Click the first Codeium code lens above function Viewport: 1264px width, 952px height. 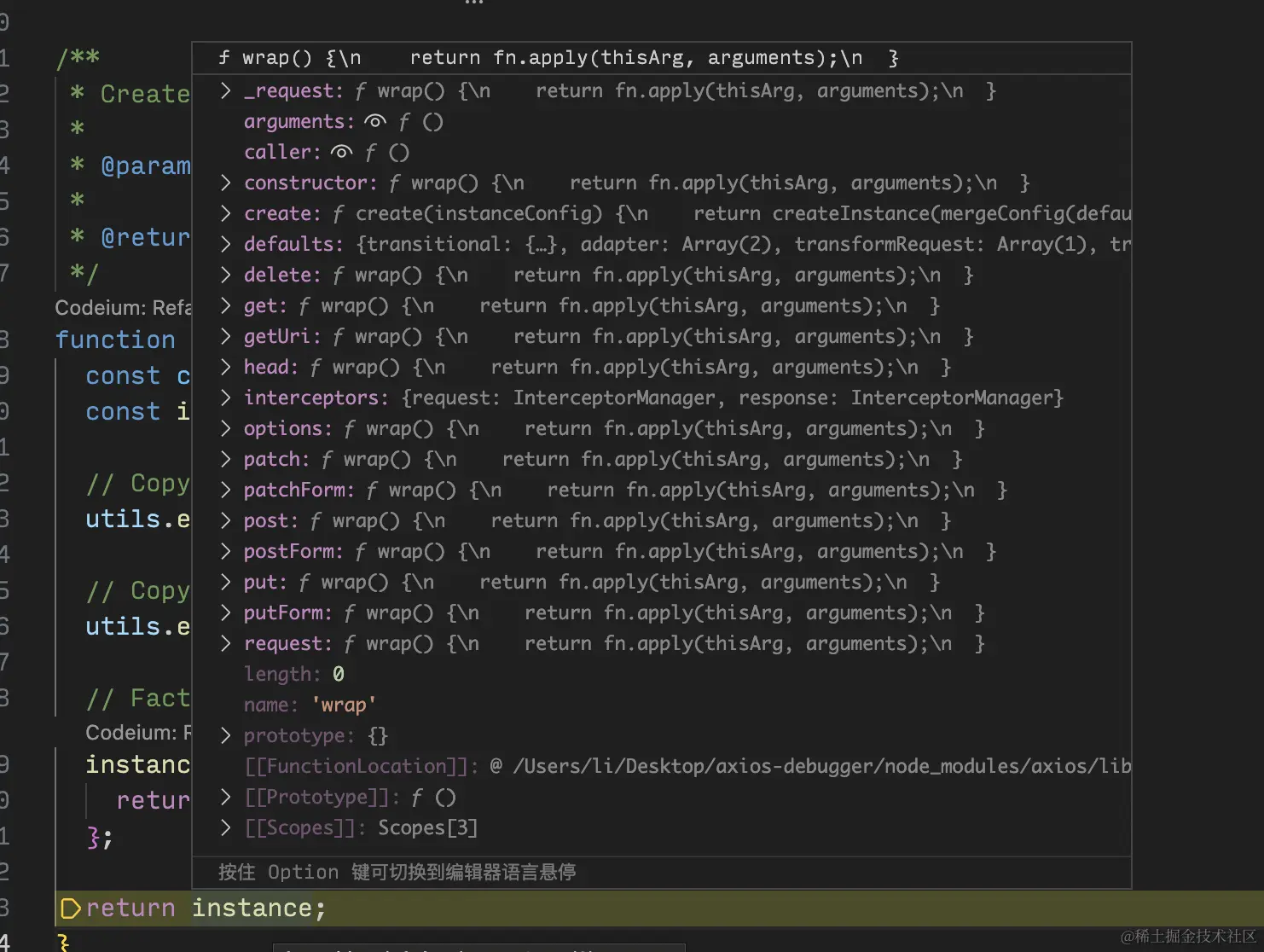coord(124,308)
